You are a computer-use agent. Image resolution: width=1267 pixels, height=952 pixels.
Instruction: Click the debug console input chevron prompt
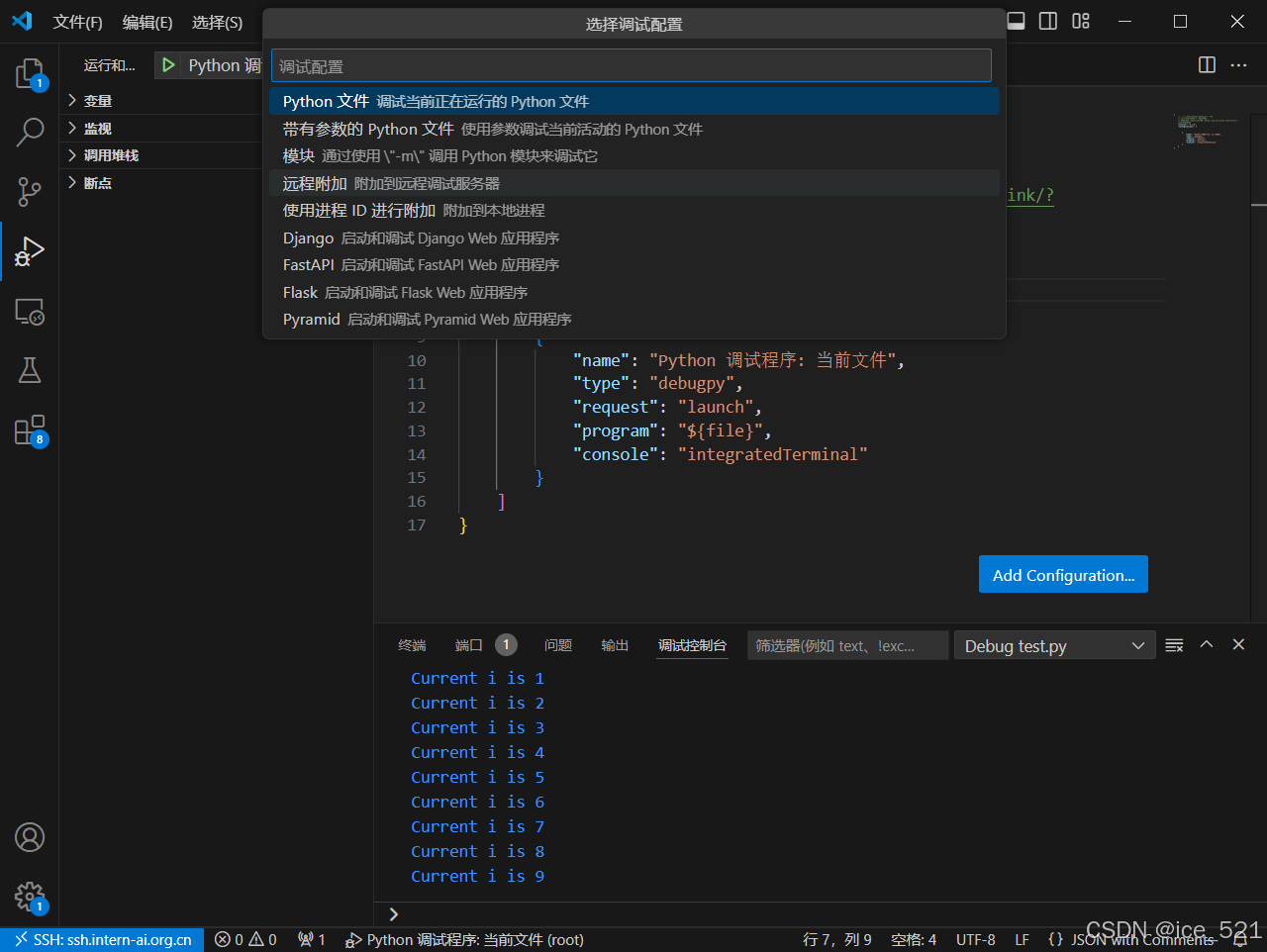tap(394, 914)
